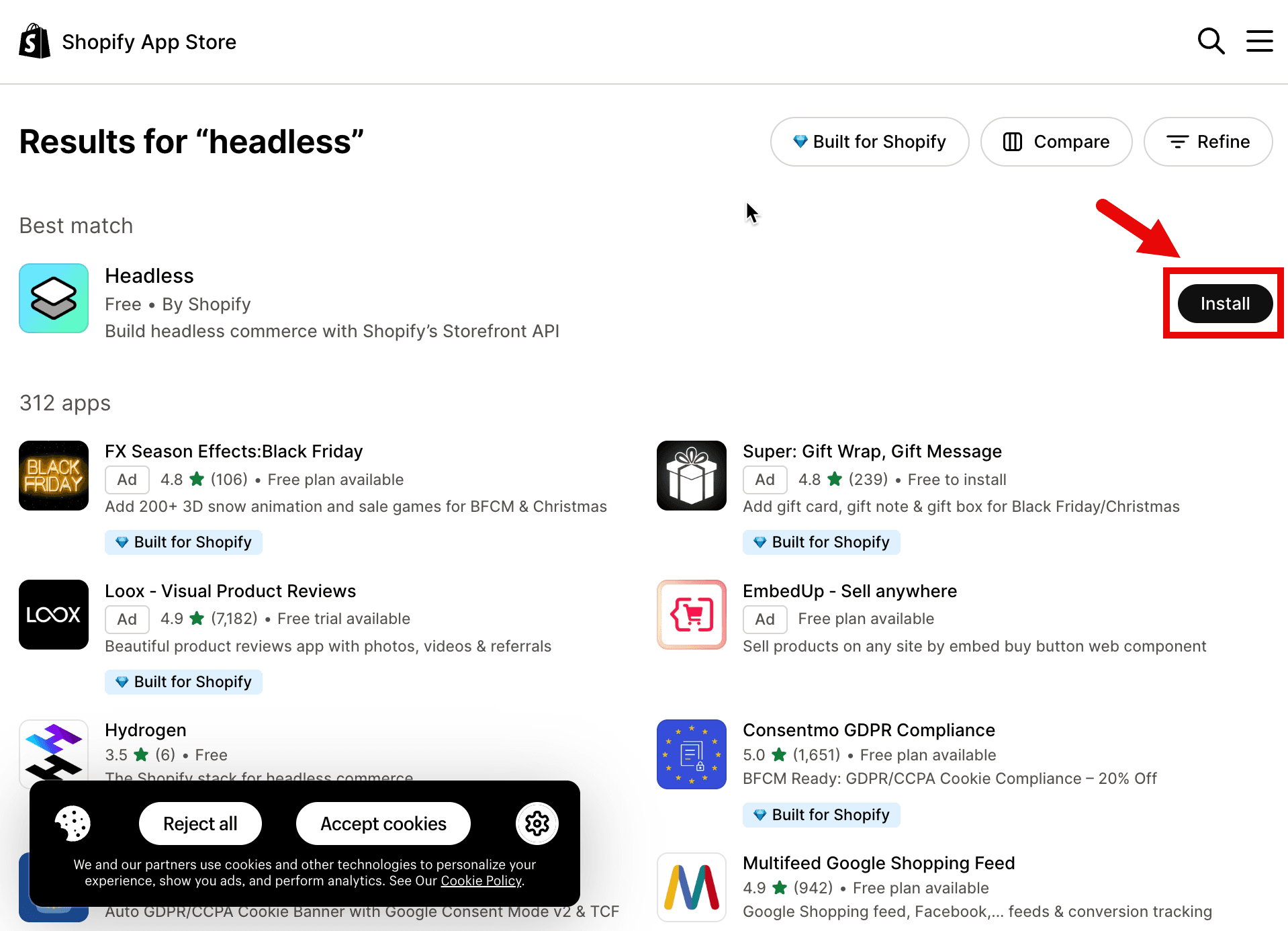The image size is (1288, 931).
Task: Click the EmbedUp shopping cart icon
Action: (691, 615)
